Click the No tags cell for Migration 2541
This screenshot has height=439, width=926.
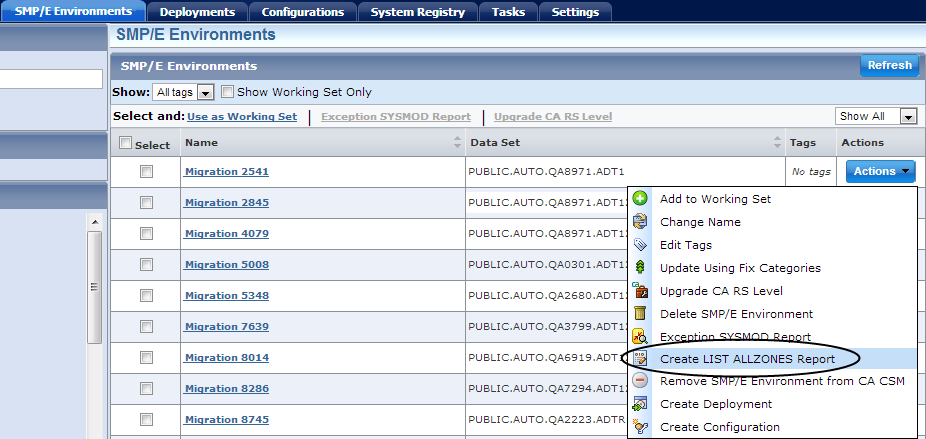[x=811, y=172]
